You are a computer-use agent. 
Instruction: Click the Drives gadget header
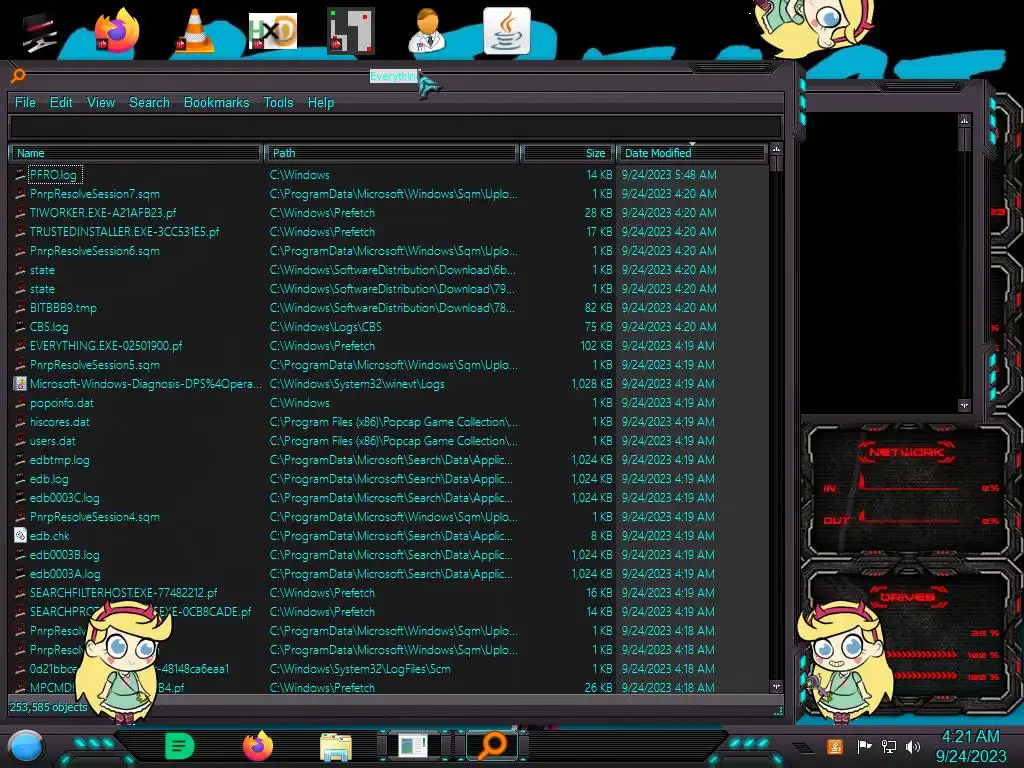(x=906, y=596)
